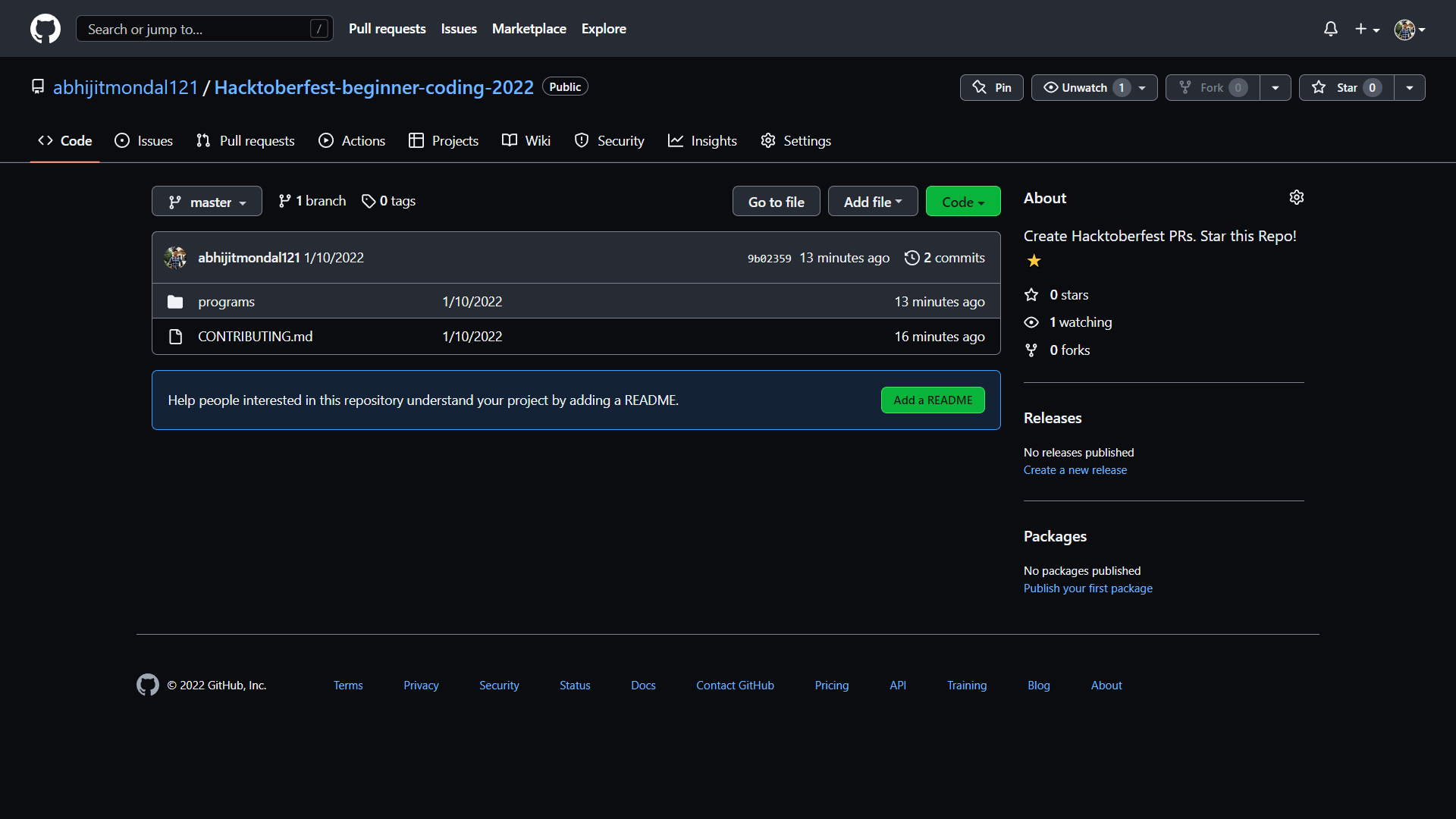
Task: Switch to the Actions tab
Action: pyautogui.click(x=352, y=141)
